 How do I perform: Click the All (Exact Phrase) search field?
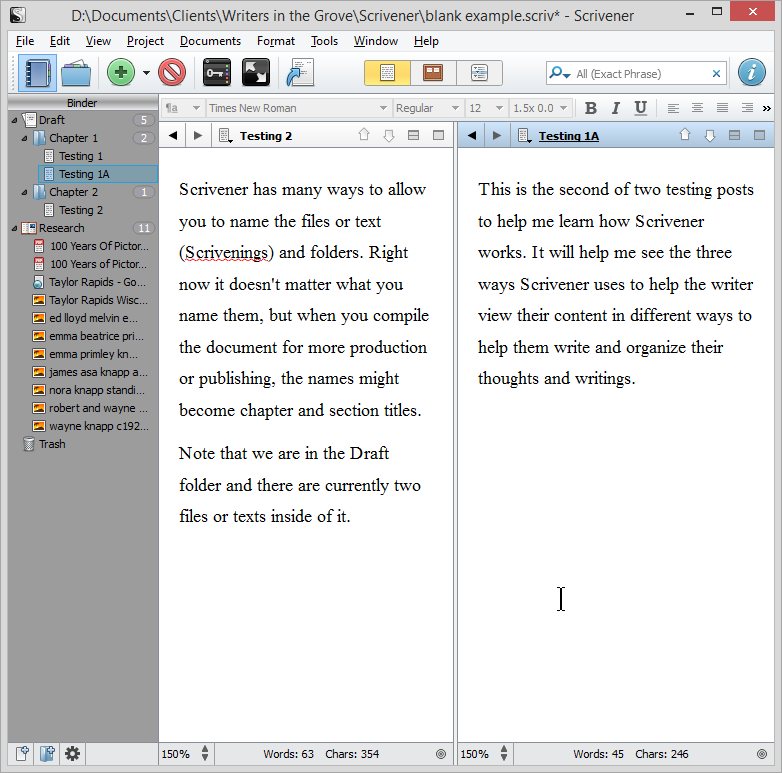tap(640, 73)
